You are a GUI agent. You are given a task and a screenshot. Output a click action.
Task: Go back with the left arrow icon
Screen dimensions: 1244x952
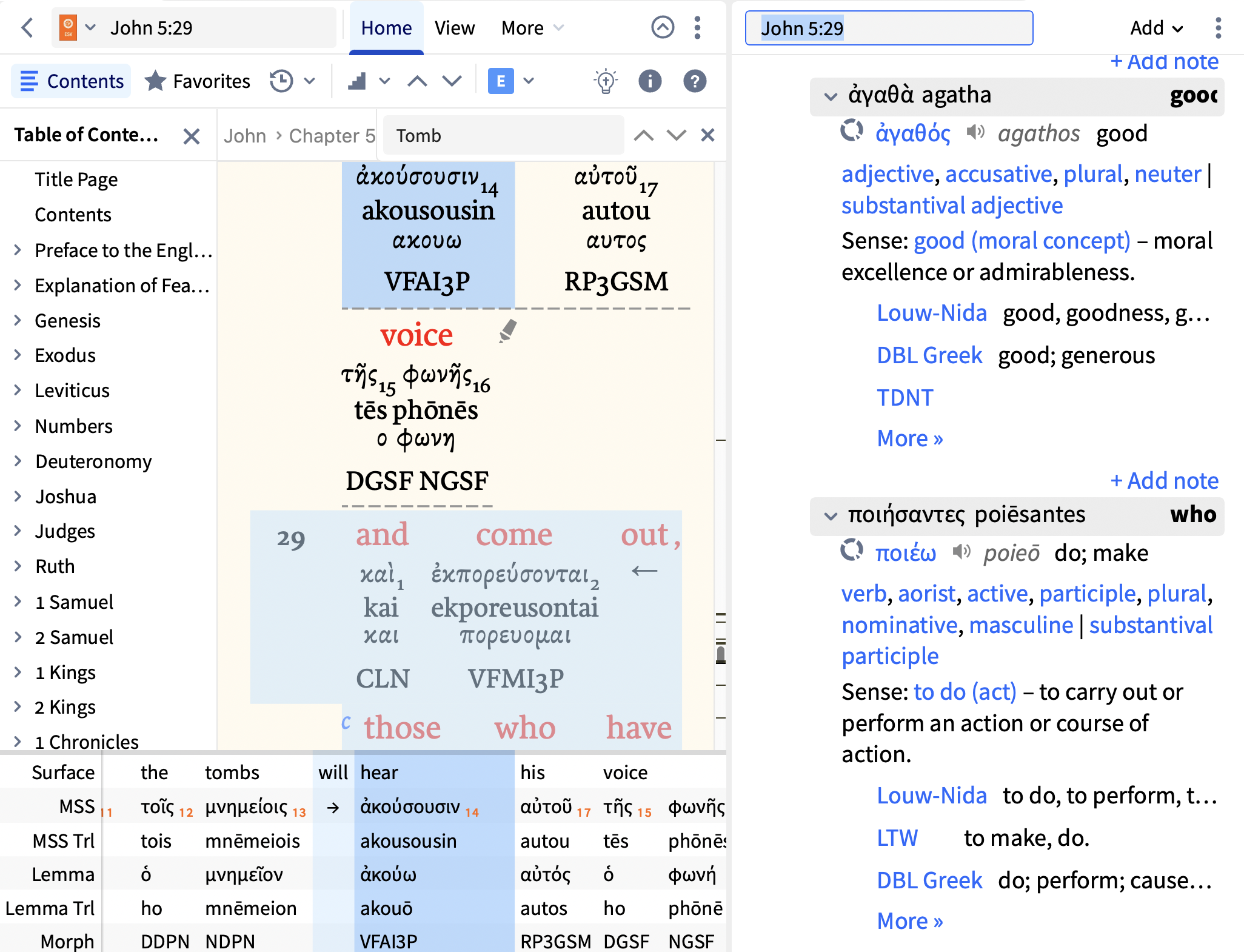(27, 27)
